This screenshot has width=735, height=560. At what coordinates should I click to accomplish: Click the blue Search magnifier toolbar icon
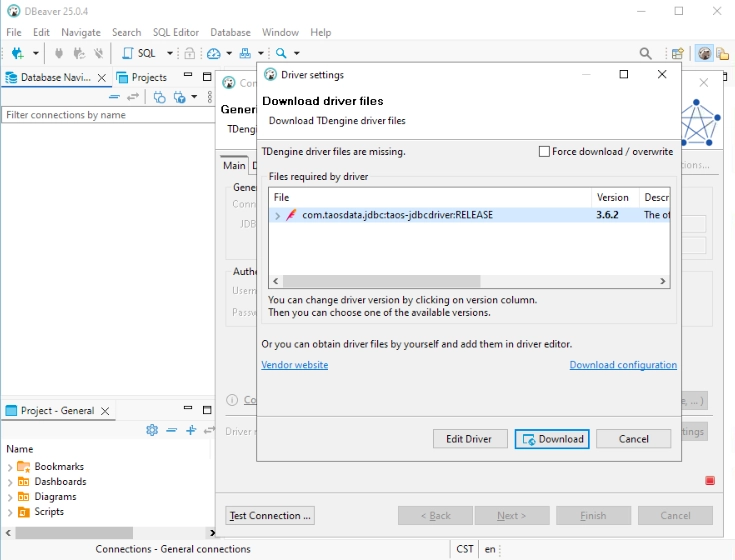pyautogui.click(x=281, y=53)
